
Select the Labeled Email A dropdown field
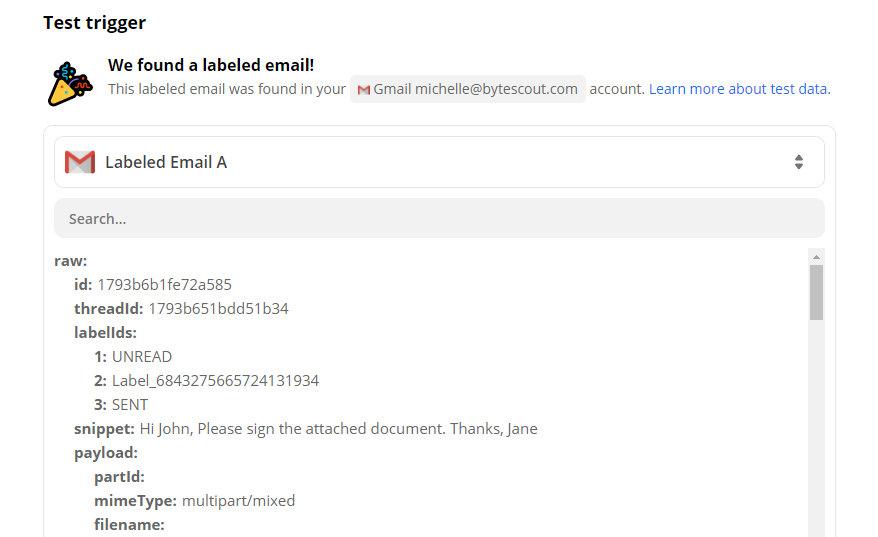439,162
